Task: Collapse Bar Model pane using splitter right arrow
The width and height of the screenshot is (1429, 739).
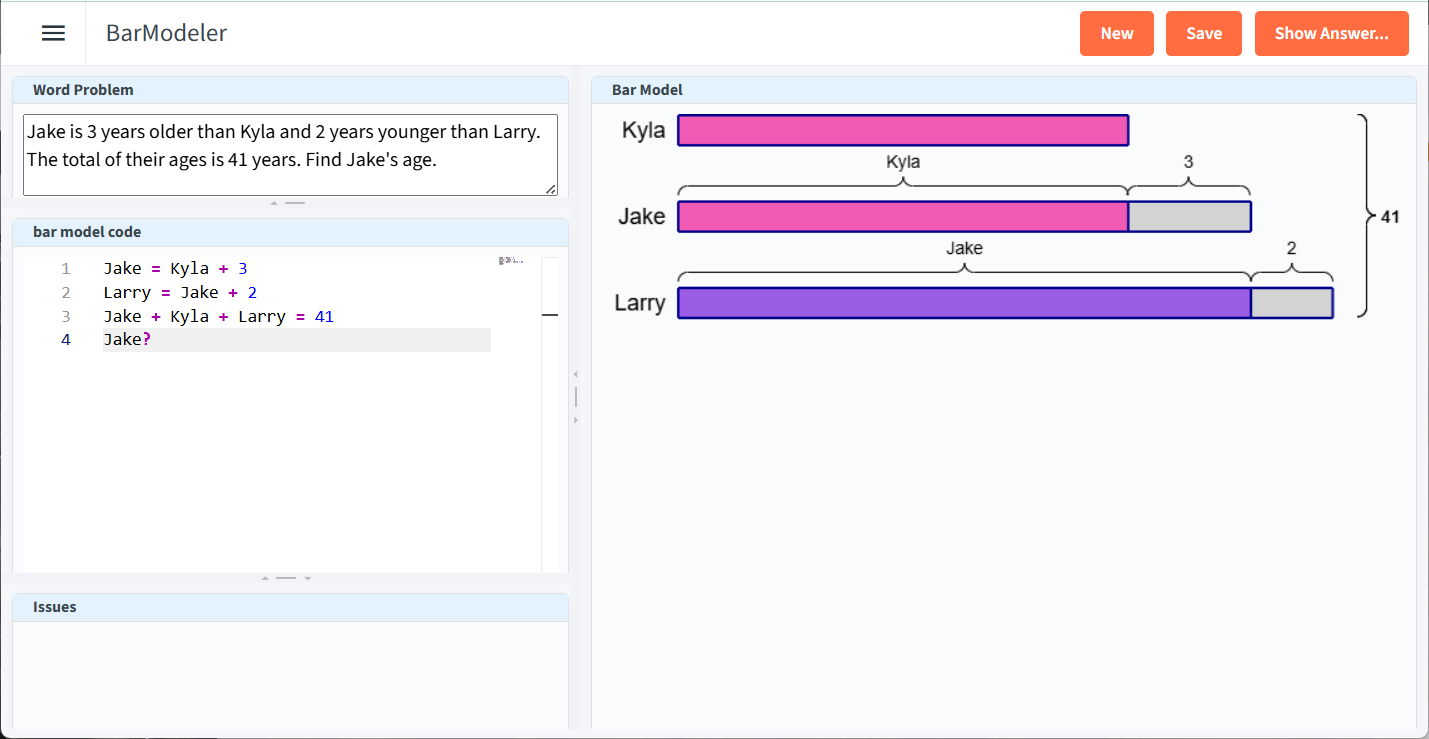Action: [575, 421]
